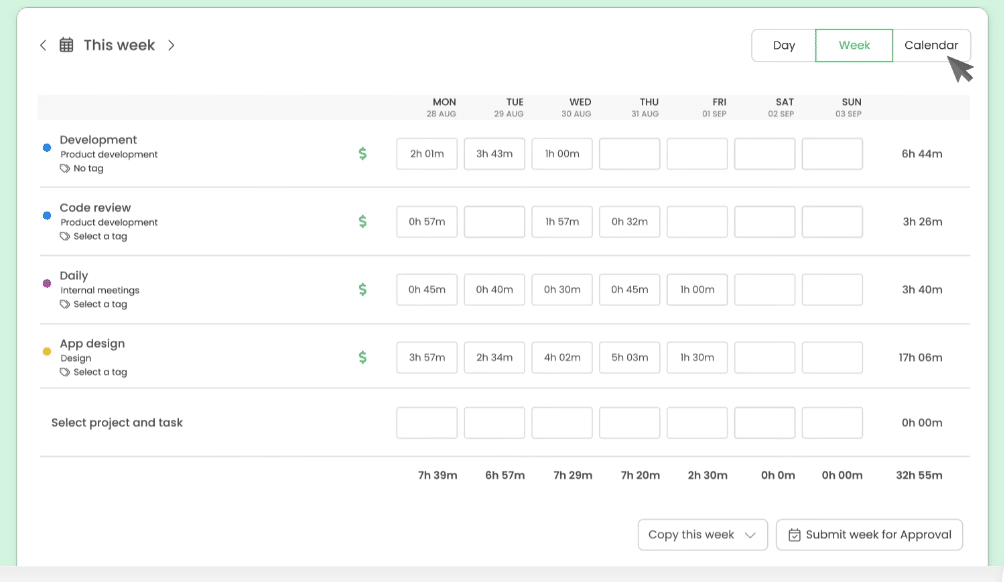Edit Code review Monday 0h 57m field
This screenshot has height=582, width=1004.
[427, 222]
